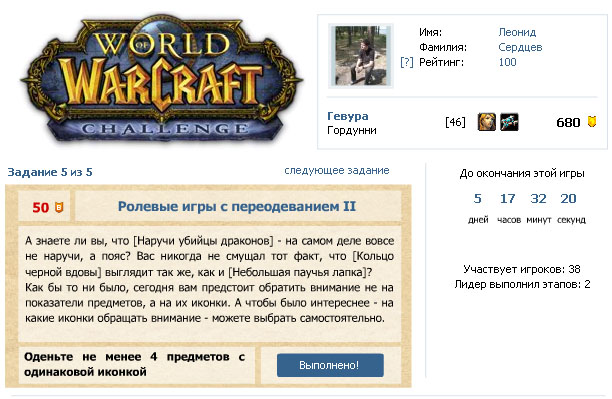Click the [?] rating help link
Viewport: 612px width, 399px height.
tap(406, 62)
